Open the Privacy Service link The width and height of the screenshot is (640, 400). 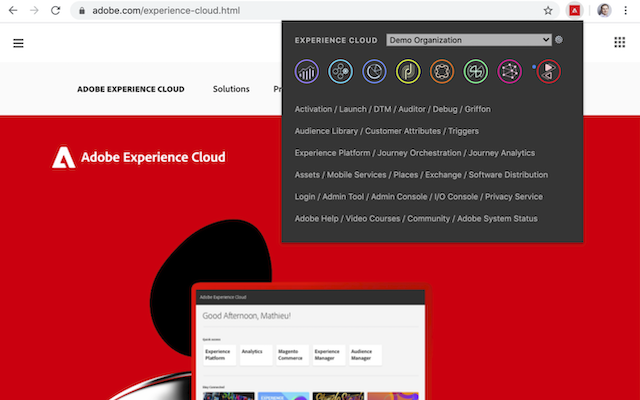[x=514, y=197]
